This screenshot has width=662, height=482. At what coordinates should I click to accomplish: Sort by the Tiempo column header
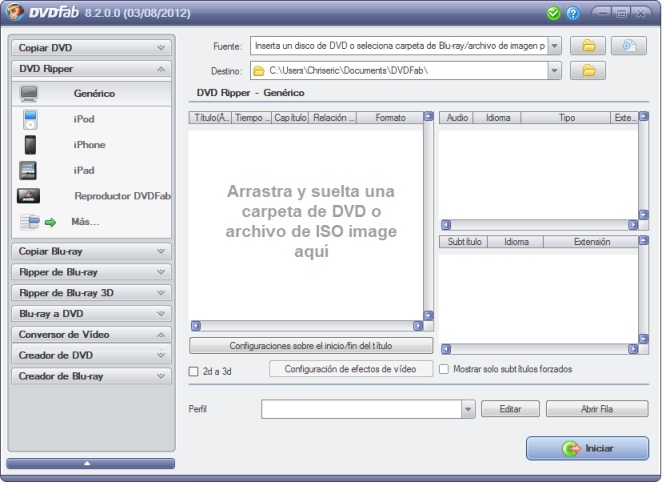click(252, 118)
